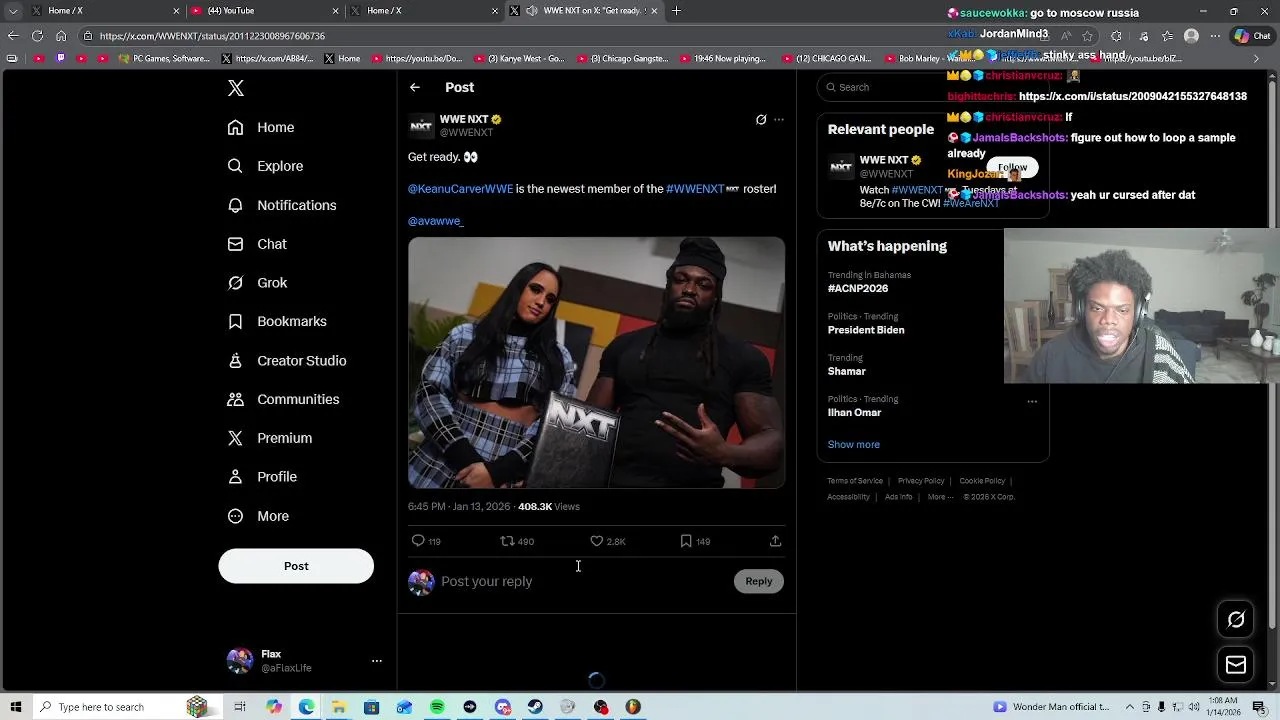Reload the page
The width and height of the screenshot is (1280, 720).
(x=37, y=36)
